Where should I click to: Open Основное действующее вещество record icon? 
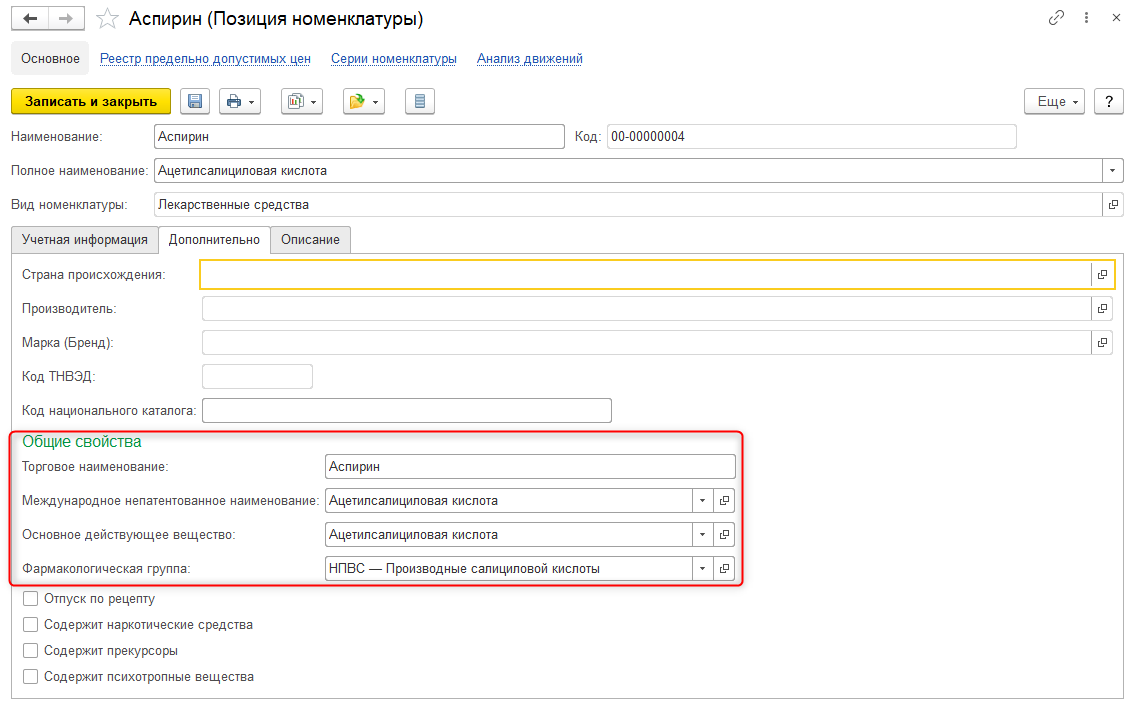[724, 535]
